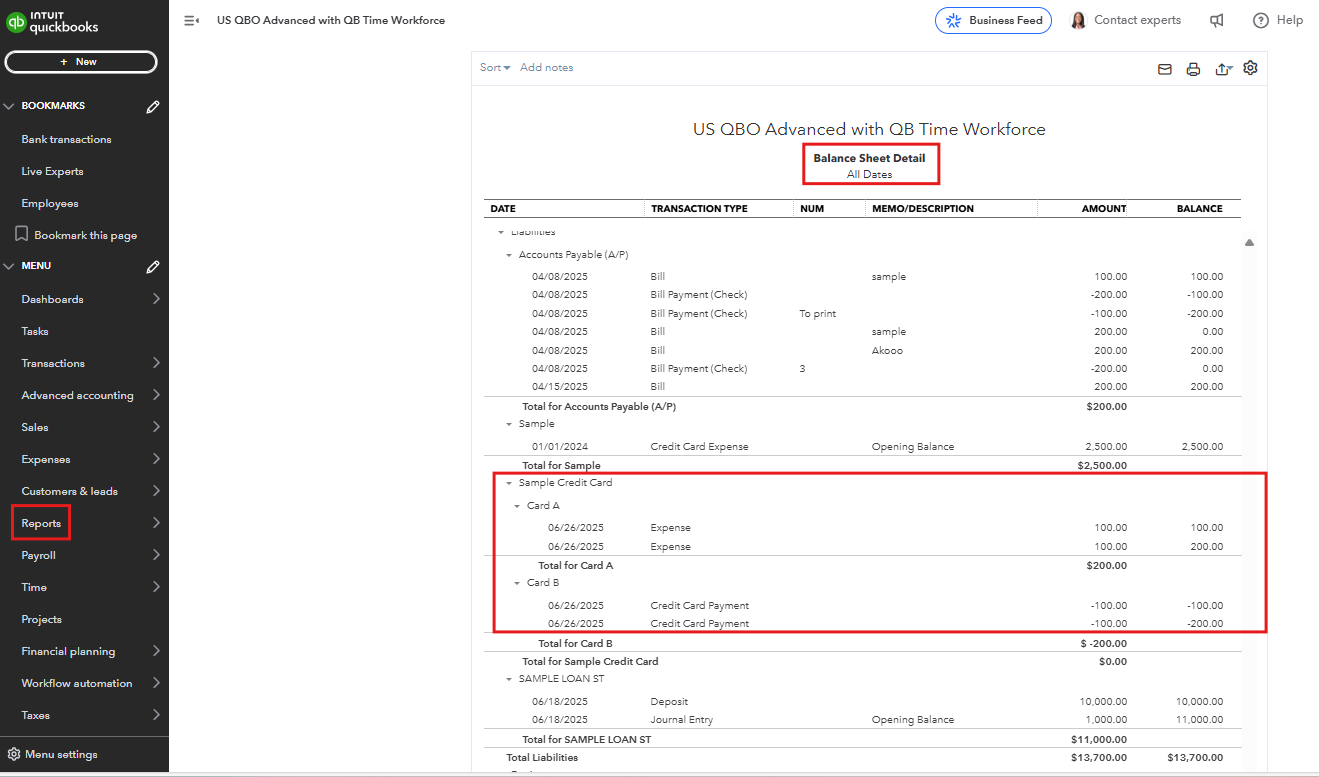Click the MEMO/DESCRIPTION column header
Screen dimensions: 1319x777
(922, 209)
